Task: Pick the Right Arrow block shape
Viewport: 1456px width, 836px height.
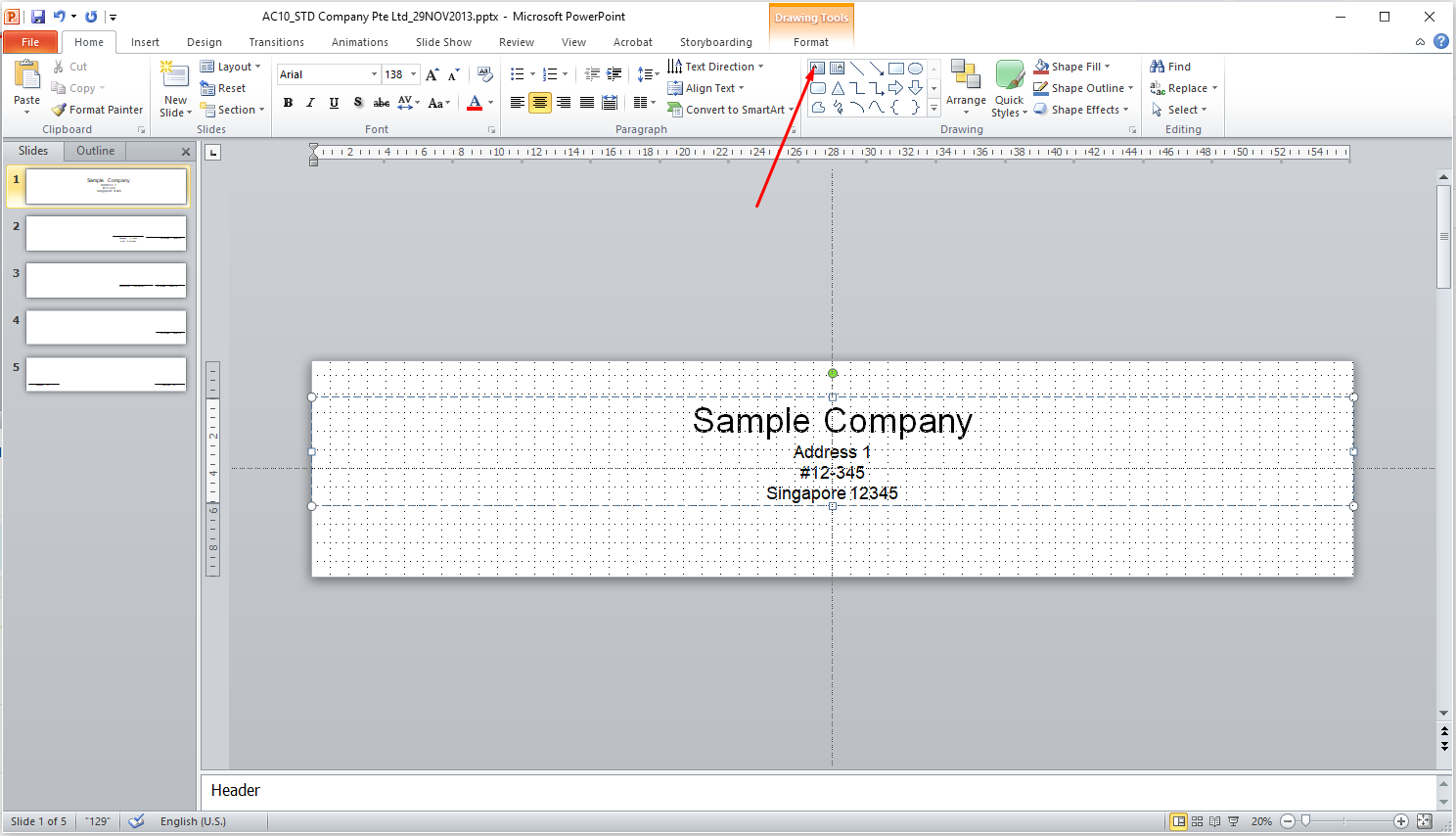Action: pos(896,88)
